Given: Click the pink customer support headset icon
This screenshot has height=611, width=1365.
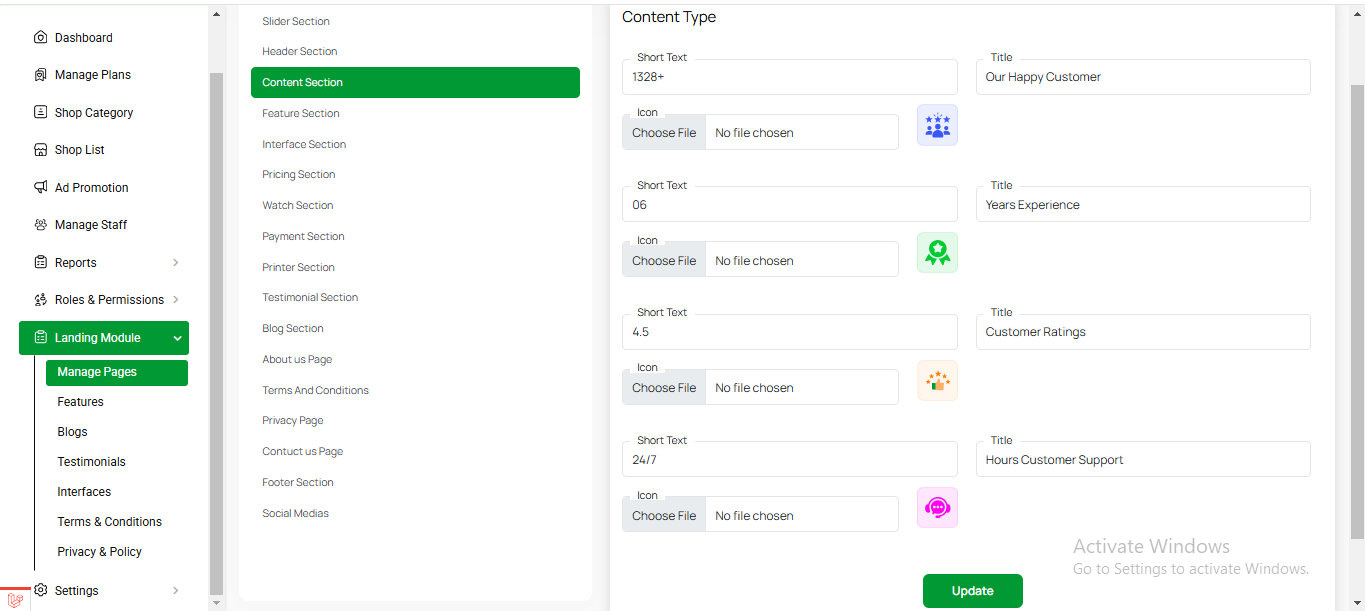Looking at the screenshot, I should [x=937, y=508].
